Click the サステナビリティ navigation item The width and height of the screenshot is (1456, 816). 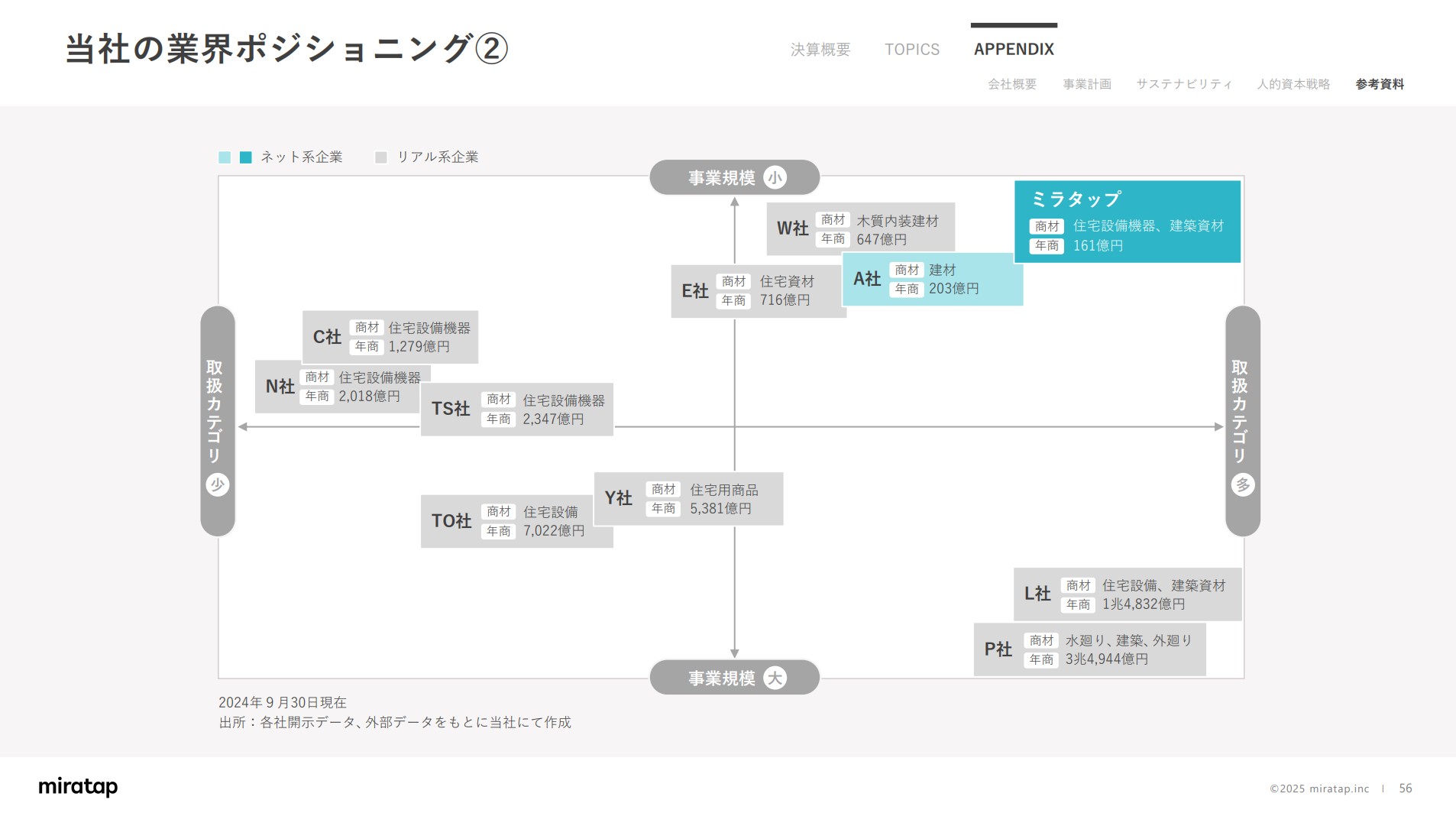point(1183,84)
